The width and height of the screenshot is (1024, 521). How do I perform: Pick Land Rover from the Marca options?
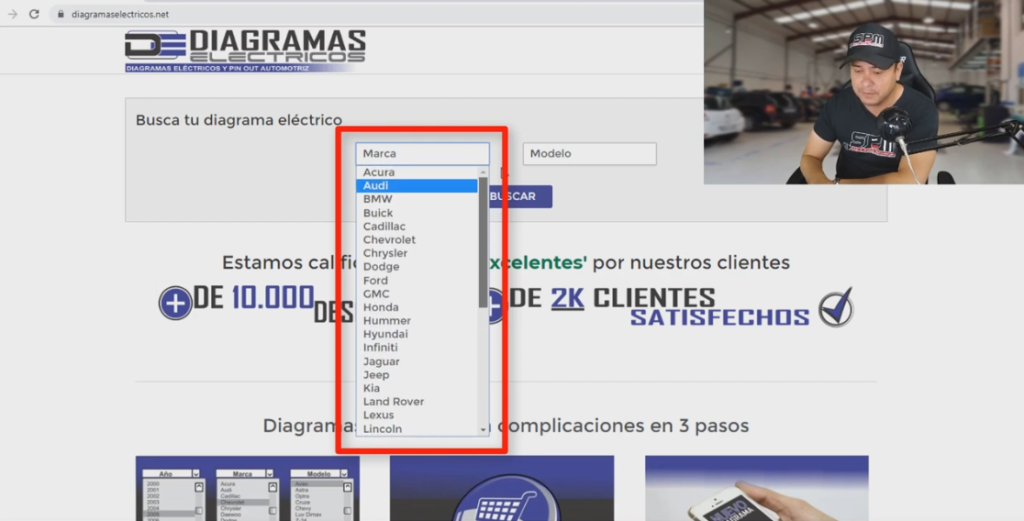click(417, 402)
